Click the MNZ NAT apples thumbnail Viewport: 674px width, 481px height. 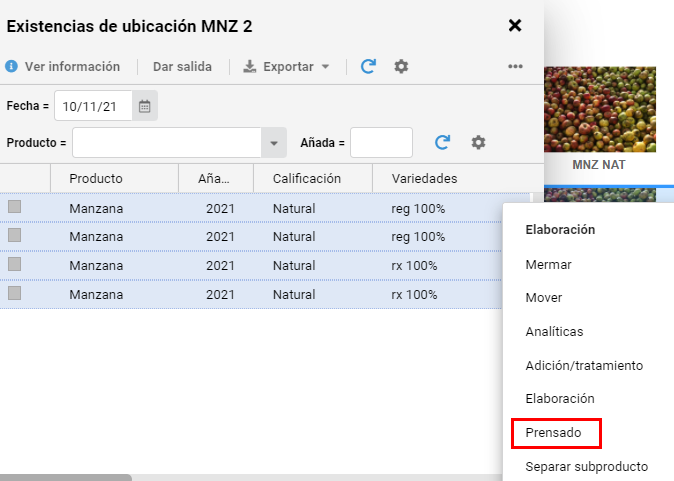pyautogui.click(x=600, y=109)
